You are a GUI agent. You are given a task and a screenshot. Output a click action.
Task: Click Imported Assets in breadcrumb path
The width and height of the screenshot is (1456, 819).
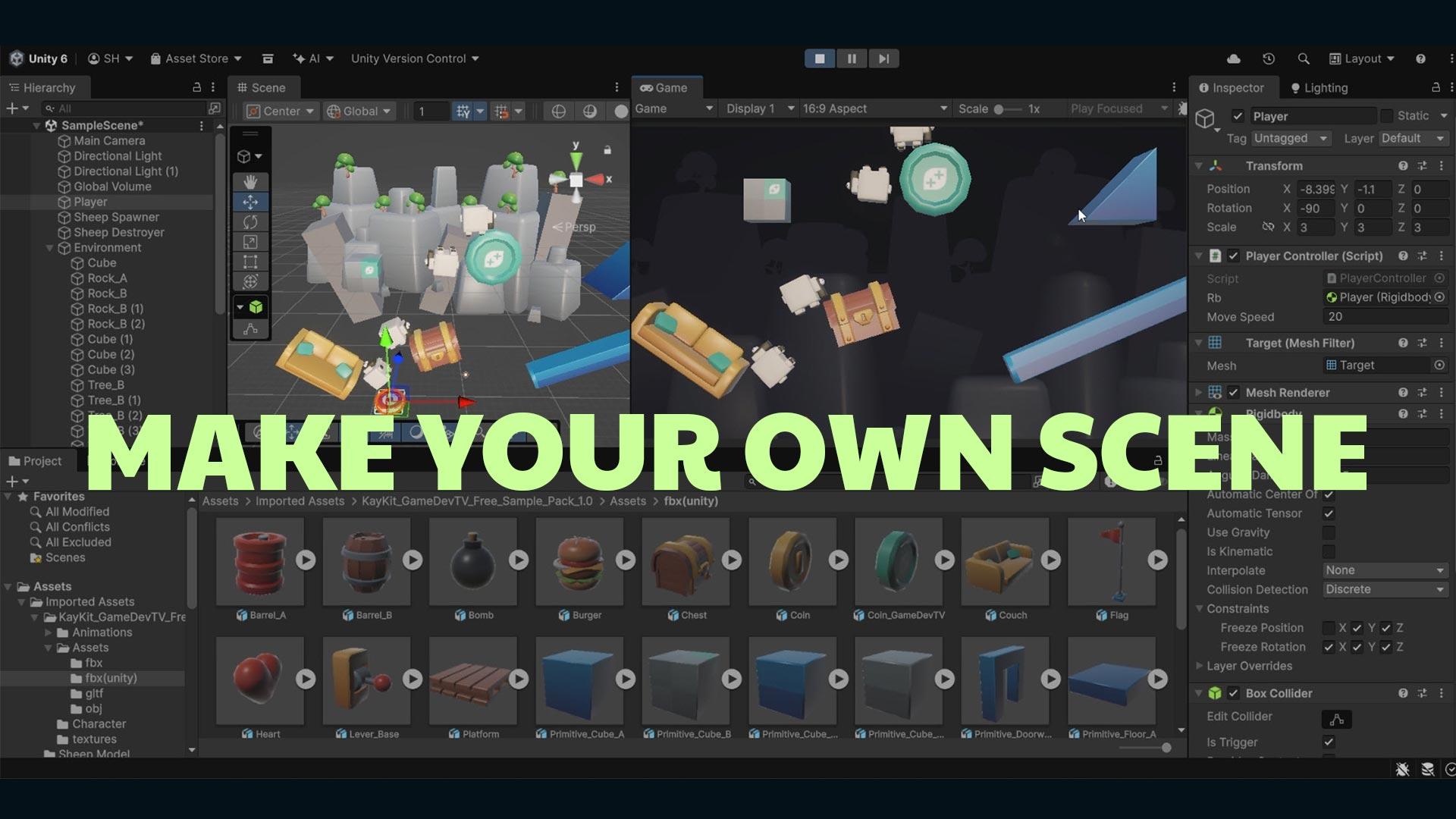click(300, 501)
